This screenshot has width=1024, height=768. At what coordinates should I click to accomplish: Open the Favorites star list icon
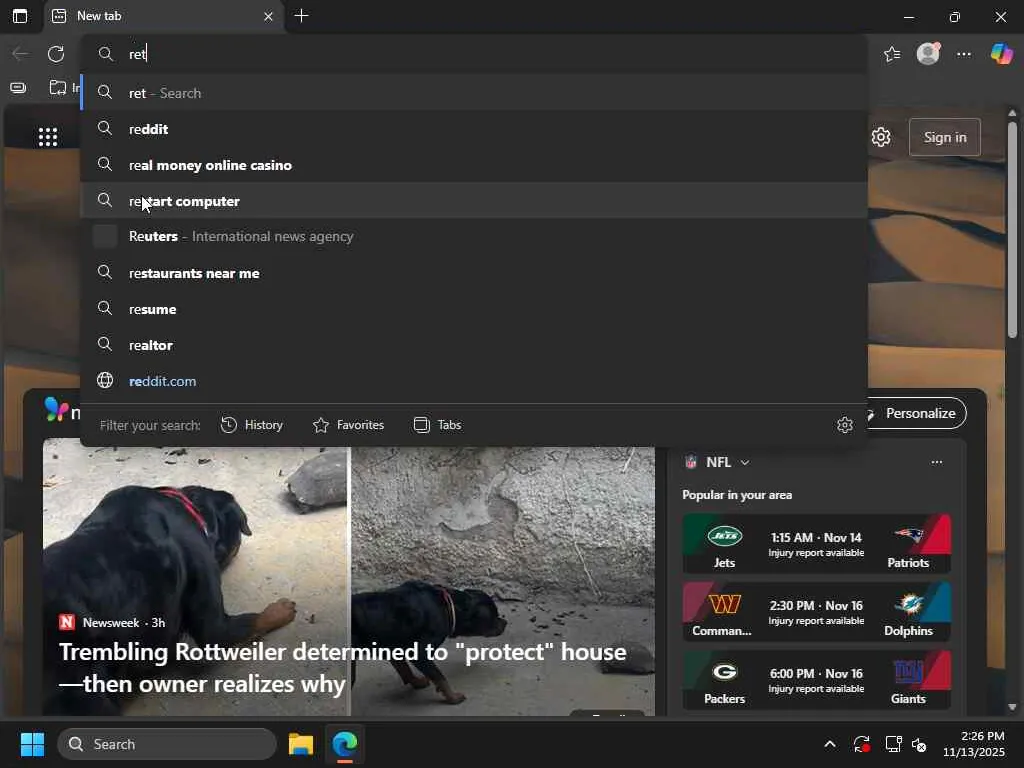click(x=892, y=54)
